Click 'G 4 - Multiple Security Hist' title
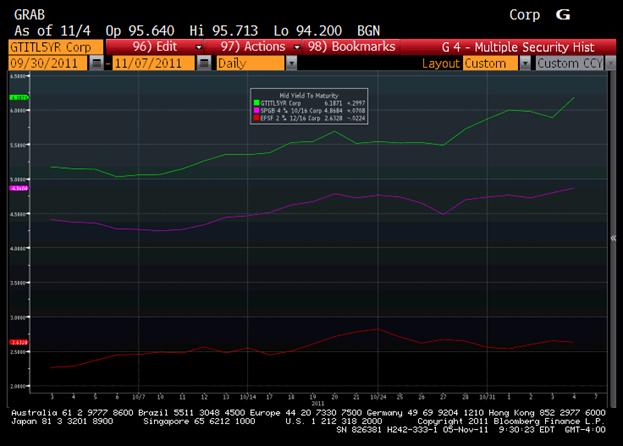 coord(518,47)
